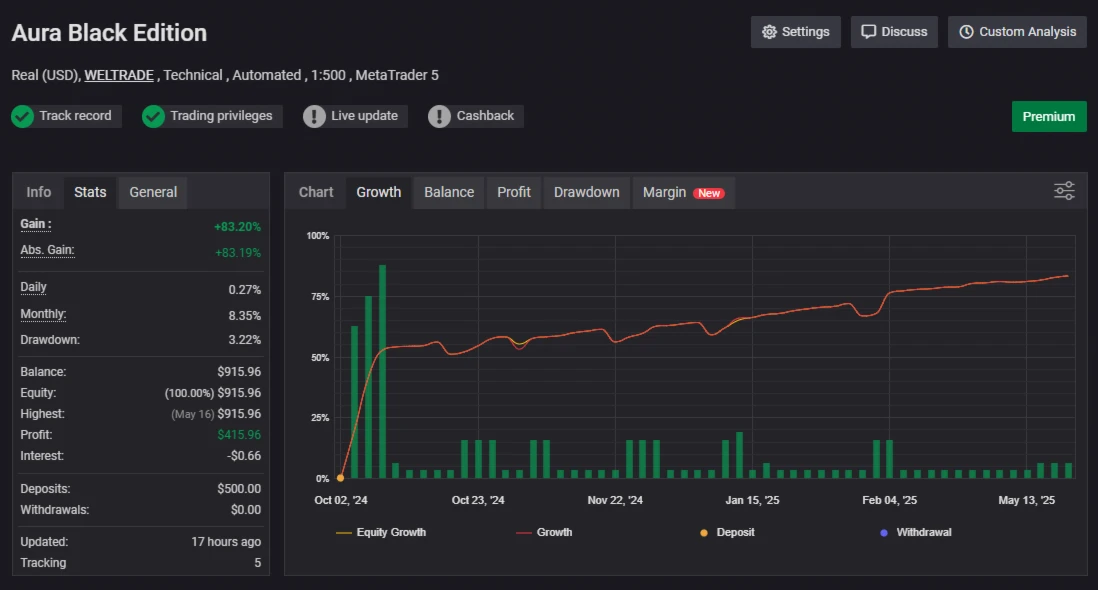Open chart filter options sliders icon
This screenshot has width=1098, height=590.
point(1064,191)
